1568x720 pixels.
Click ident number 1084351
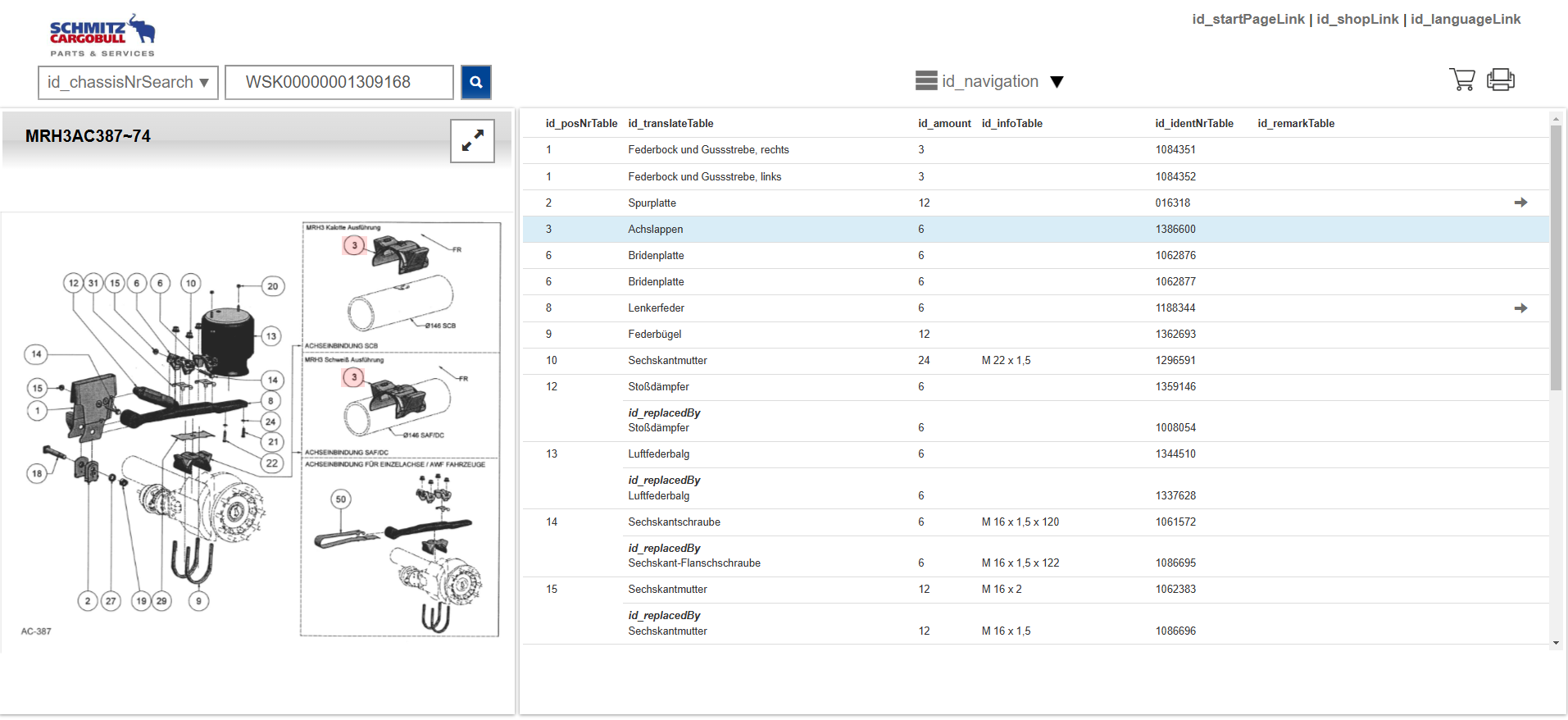point(1175,150)
